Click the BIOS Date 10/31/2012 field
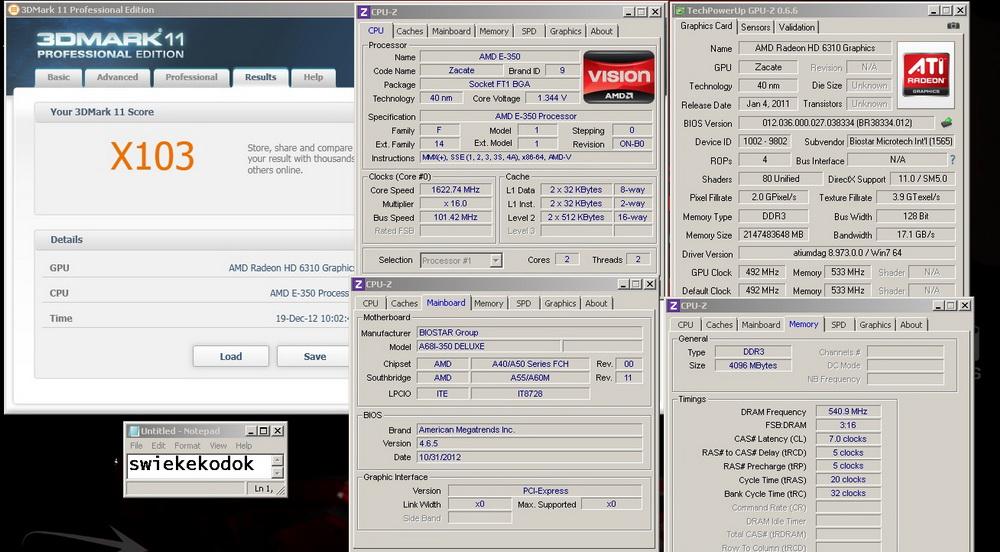Screen dimensions: 1000x552 tap(529, 457)
